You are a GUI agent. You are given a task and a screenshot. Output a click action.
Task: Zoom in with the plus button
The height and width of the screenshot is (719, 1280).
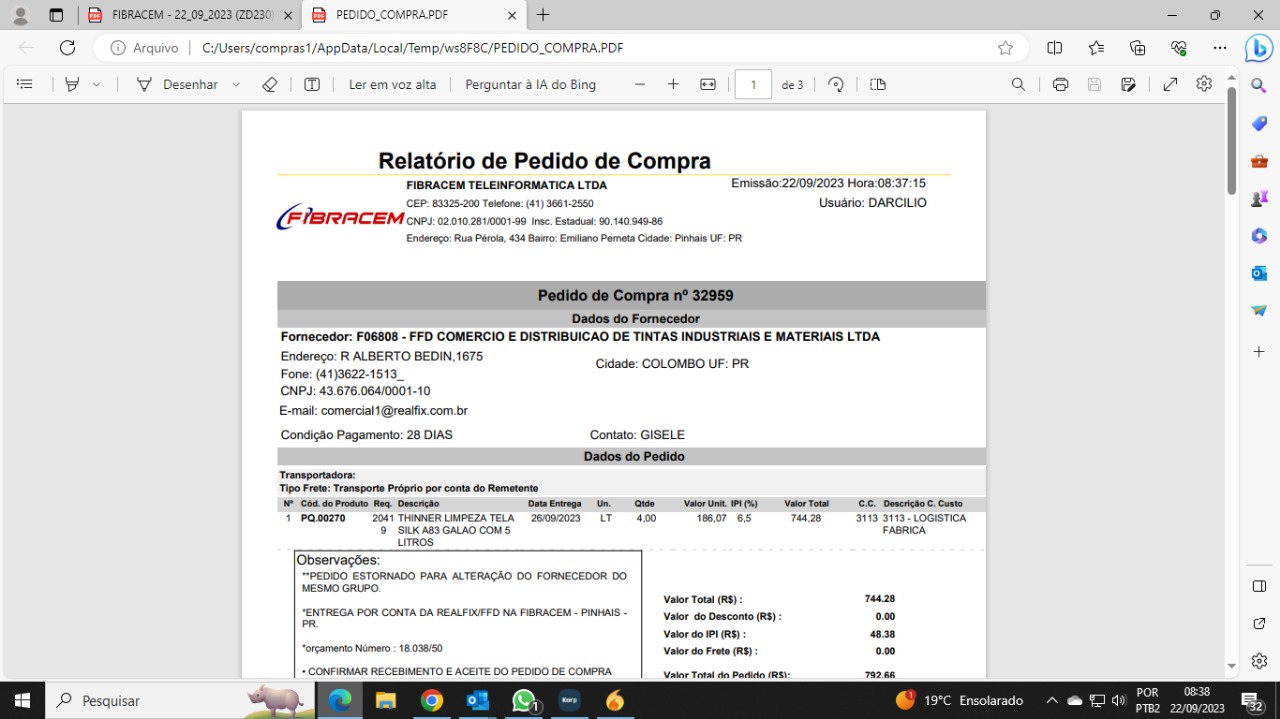click(x=673, y=85)
